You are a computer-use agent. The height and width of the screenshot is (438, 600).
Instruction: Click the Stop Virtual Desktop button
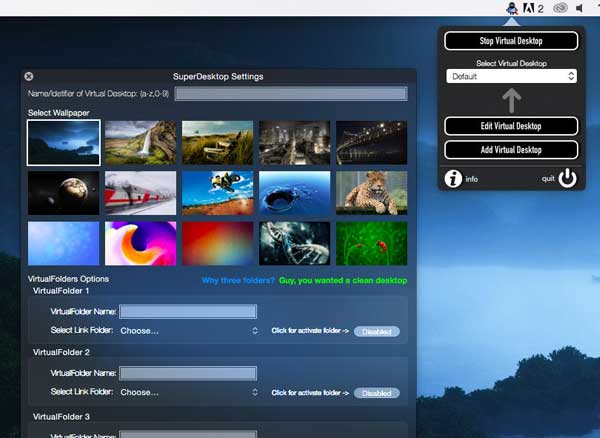click(x=511, y=41)
